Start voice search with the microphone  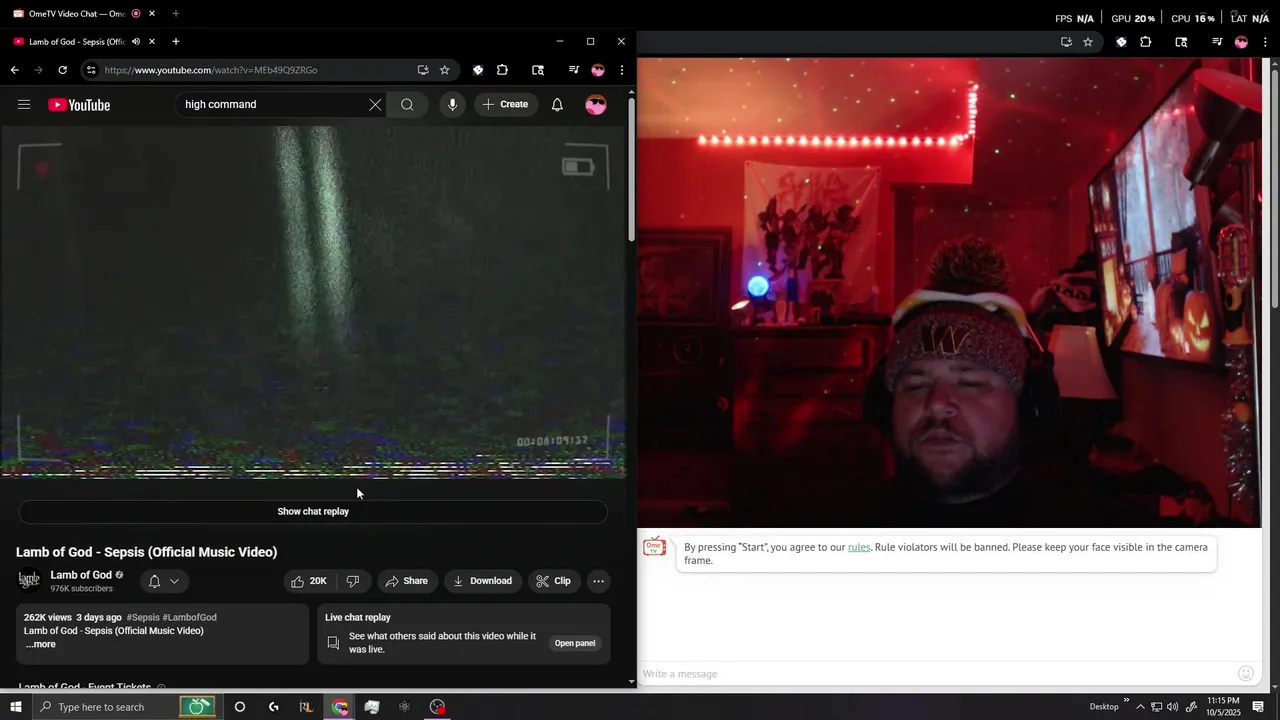(452, 104)
